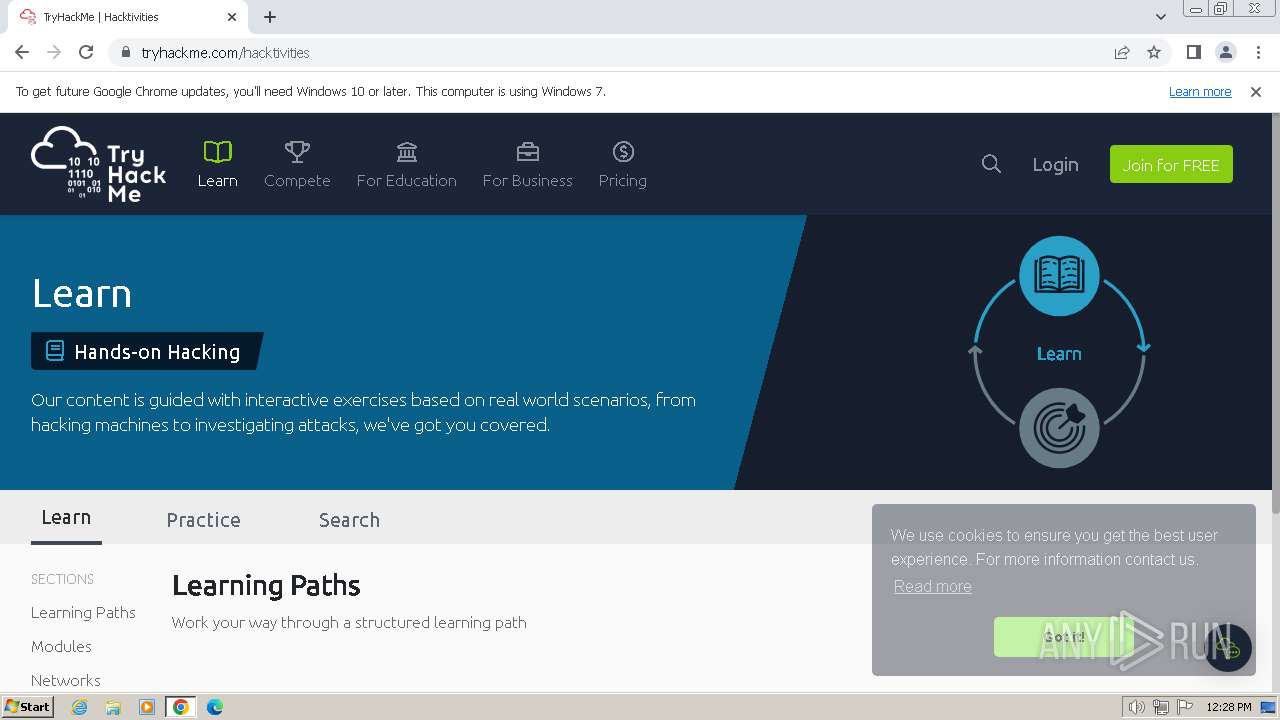Click the site search magnifier icon
This screenshot has width=1280, height=720.
pos(991,164)
